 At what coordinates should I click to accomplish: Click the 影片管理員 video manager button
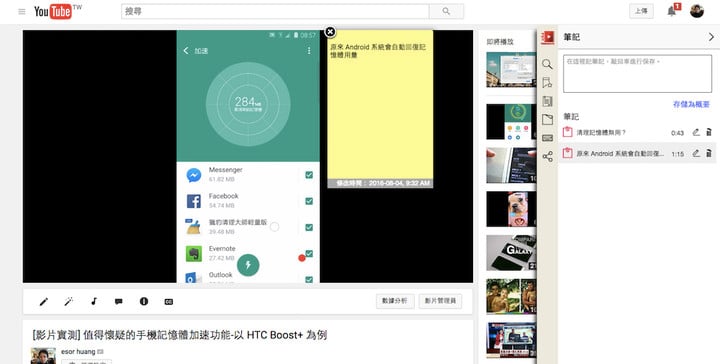pos(440,301)
